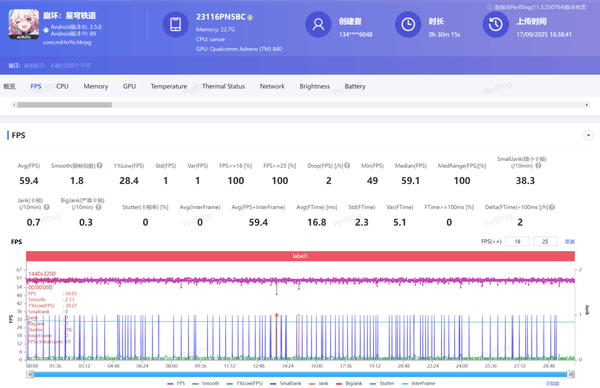600x388 pixels.
Task: Click the duration text 0h 30m 15s
Action: coord(444,34)
